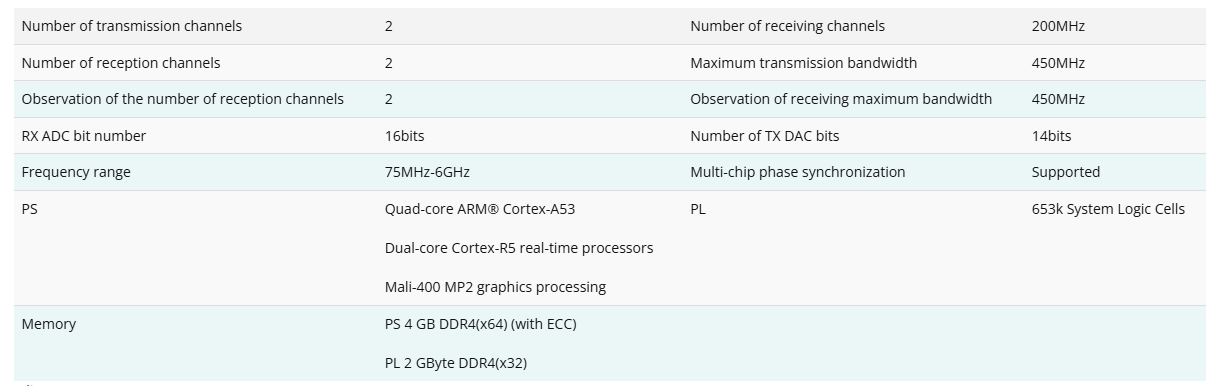Select the '14bits' value cell
Viewport: 1221px width, 386px height.
click(x=1051, y=136)
